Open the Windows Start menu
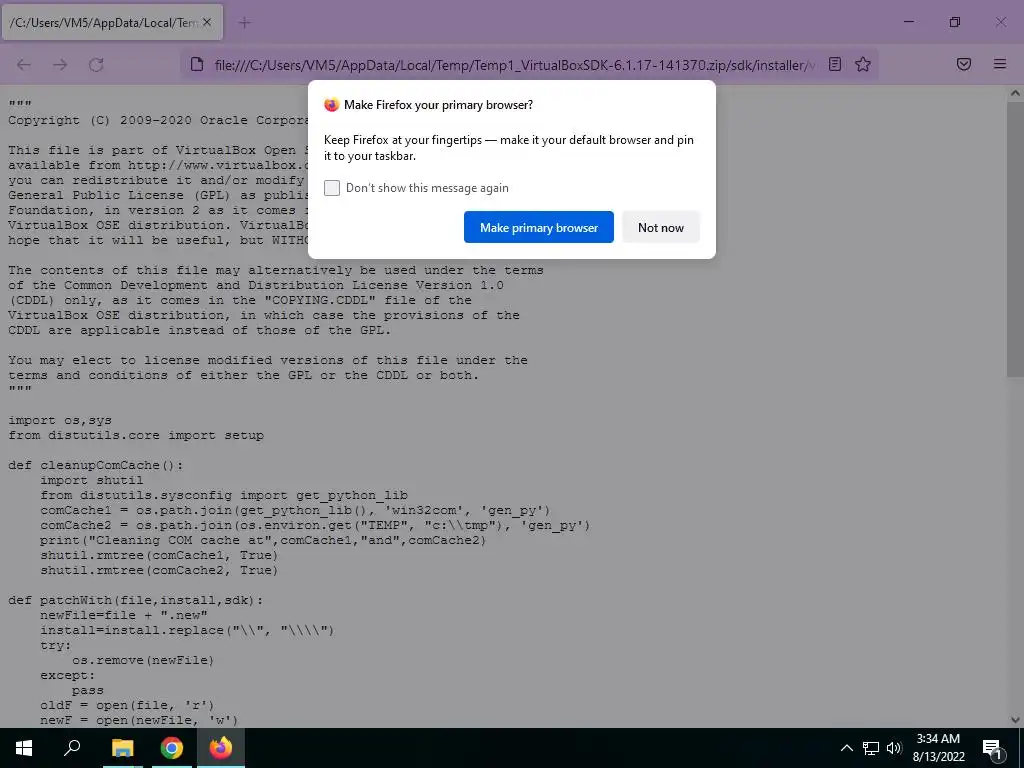 click(24, 748)
